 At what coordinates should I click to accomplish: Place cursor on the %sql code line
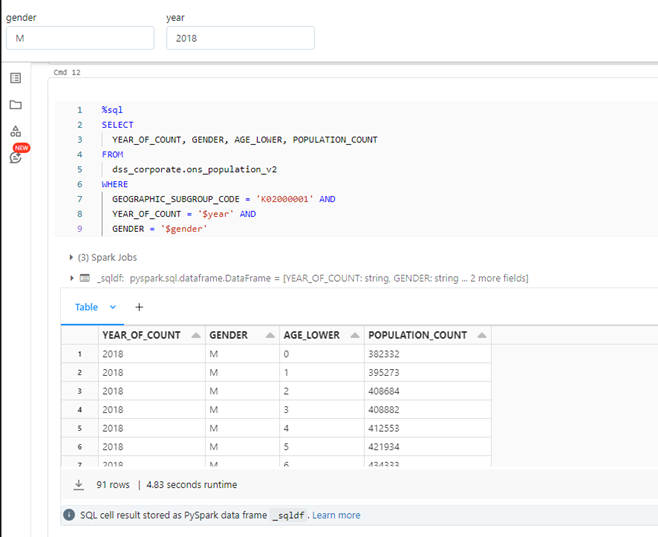(112, 110)
